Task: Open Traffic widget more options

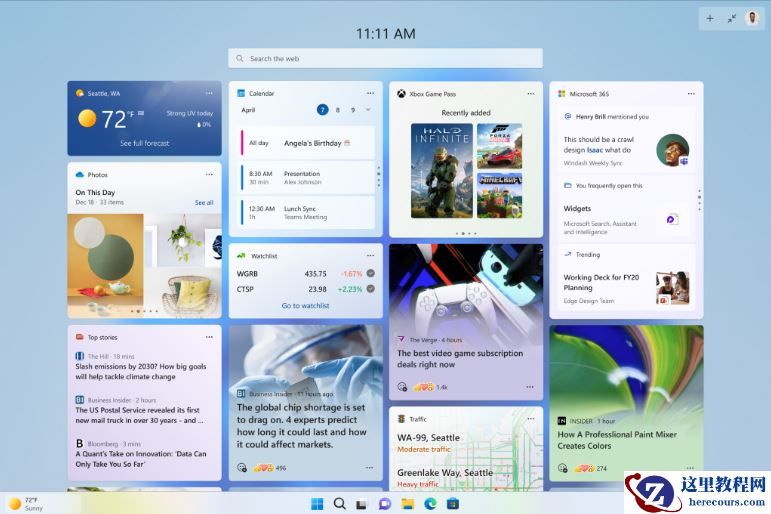Action: click(x=531, y=419)
